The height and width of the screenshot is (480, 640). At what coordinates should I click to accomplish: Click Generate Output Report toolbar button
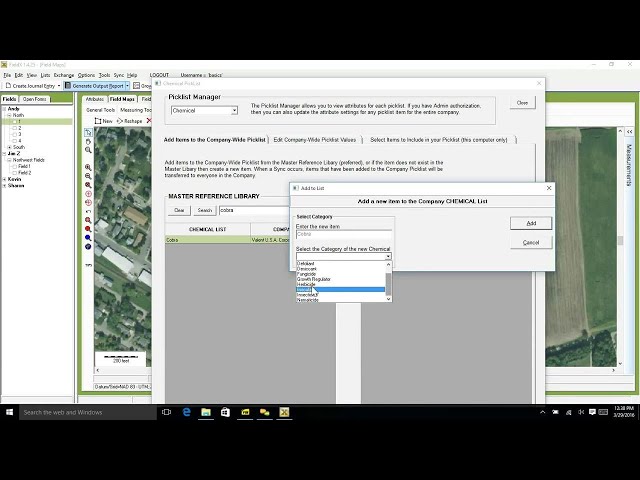point(94,86)
